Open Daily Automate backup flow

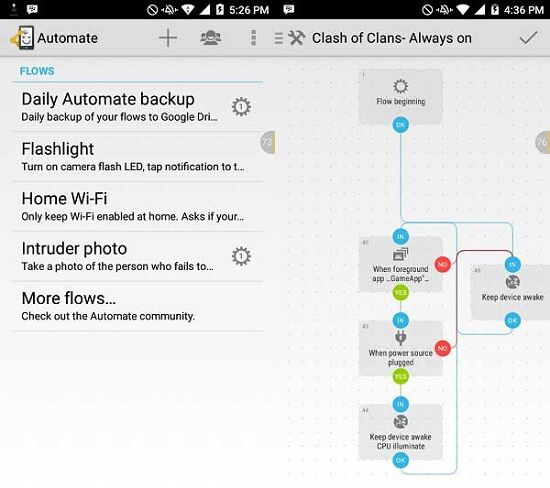[x=138, y=107]
